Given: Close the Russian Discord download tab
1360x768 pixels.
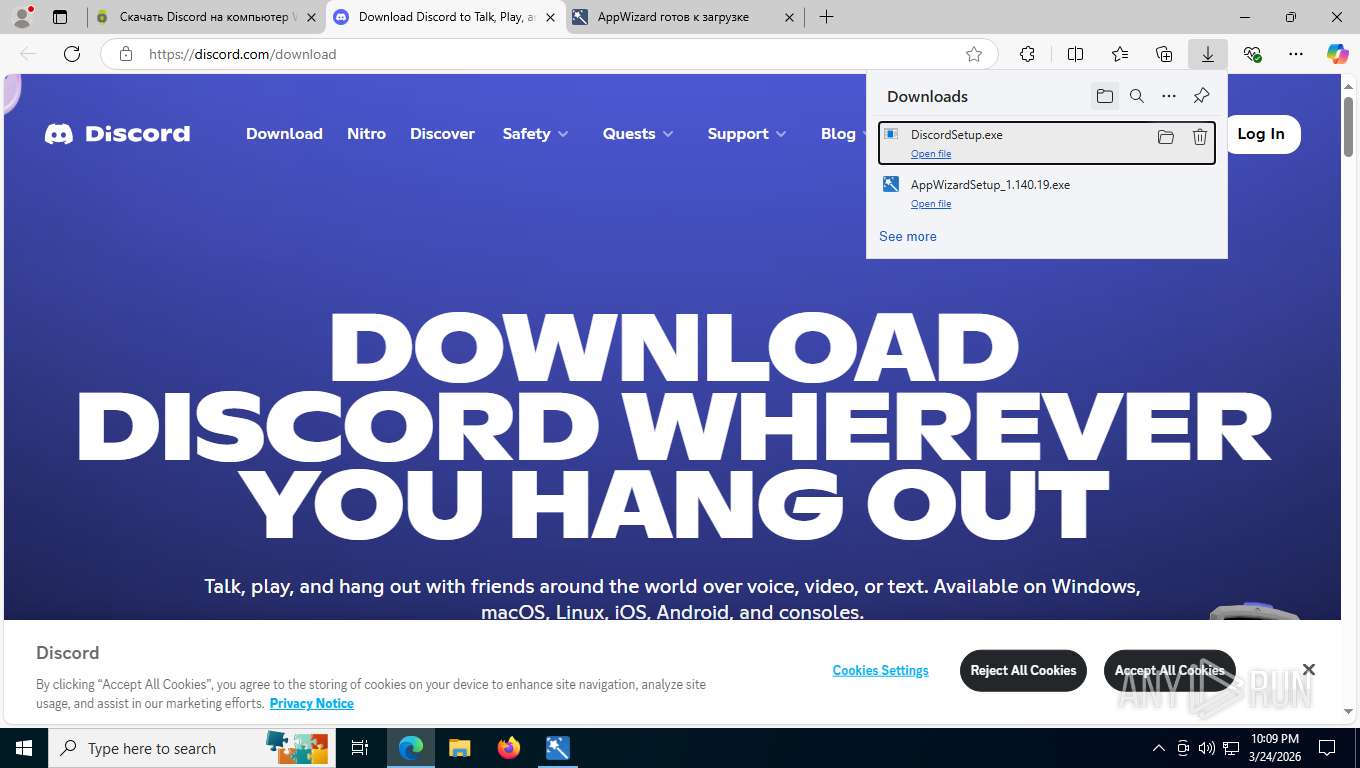Looking at the screenshot, I should tap(311, 17).
